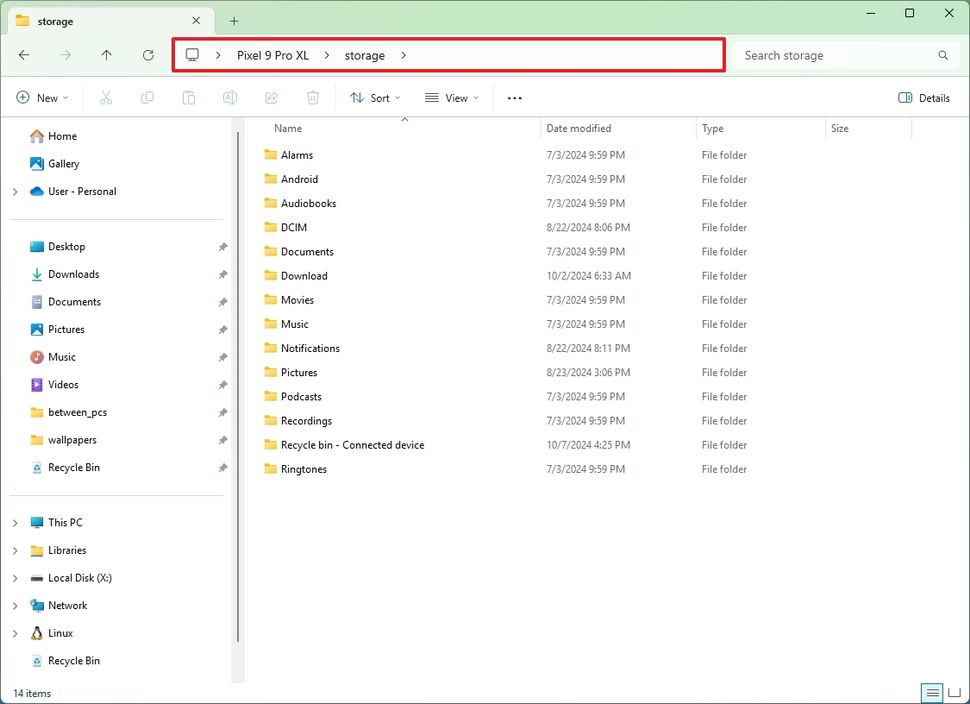Open the See more ellipsis menu
The image size is (970, 704).
[514, 97]
